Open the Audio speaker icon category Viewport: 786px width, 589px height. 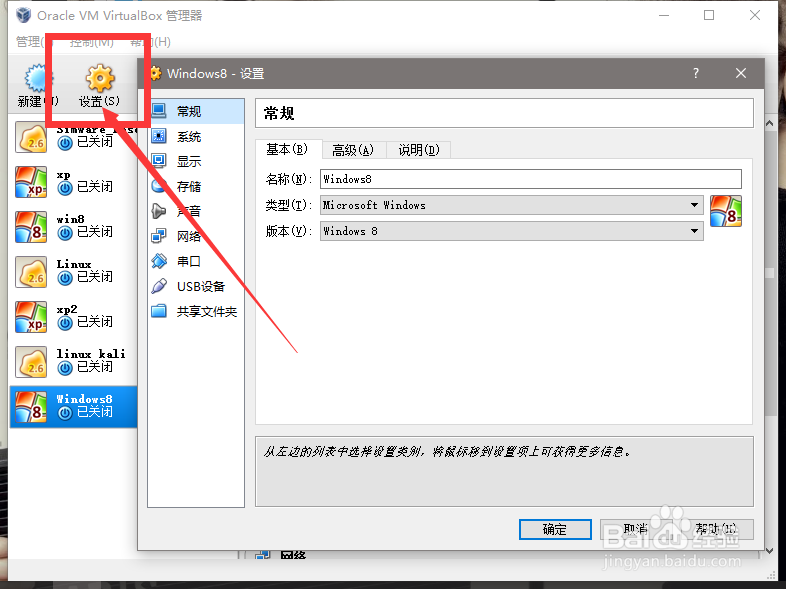tap(159, 211)
